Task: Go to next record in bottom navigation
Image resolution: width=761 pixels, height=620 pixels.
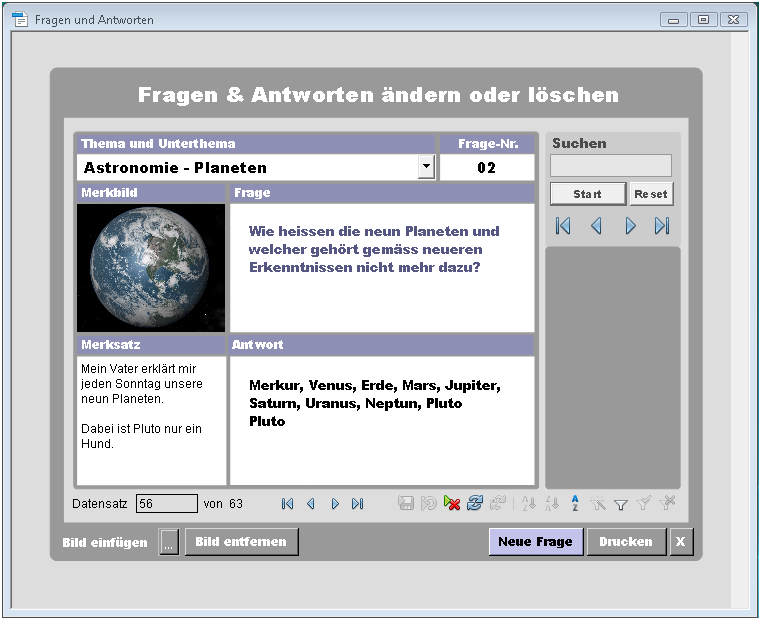Action: (x=335, y=504)
